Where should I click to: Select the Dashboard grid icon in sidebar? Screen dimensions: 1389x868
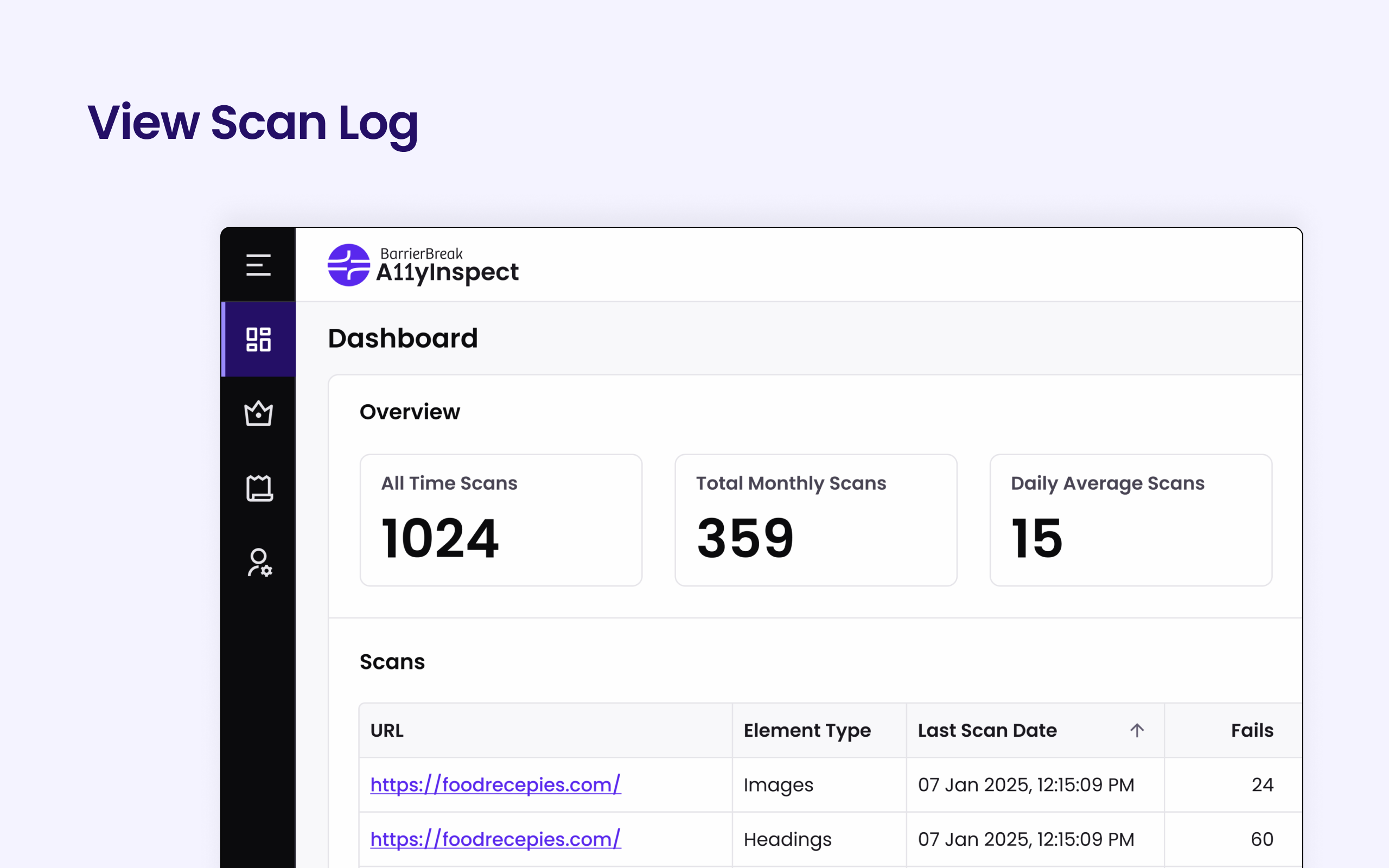[258, 339]
